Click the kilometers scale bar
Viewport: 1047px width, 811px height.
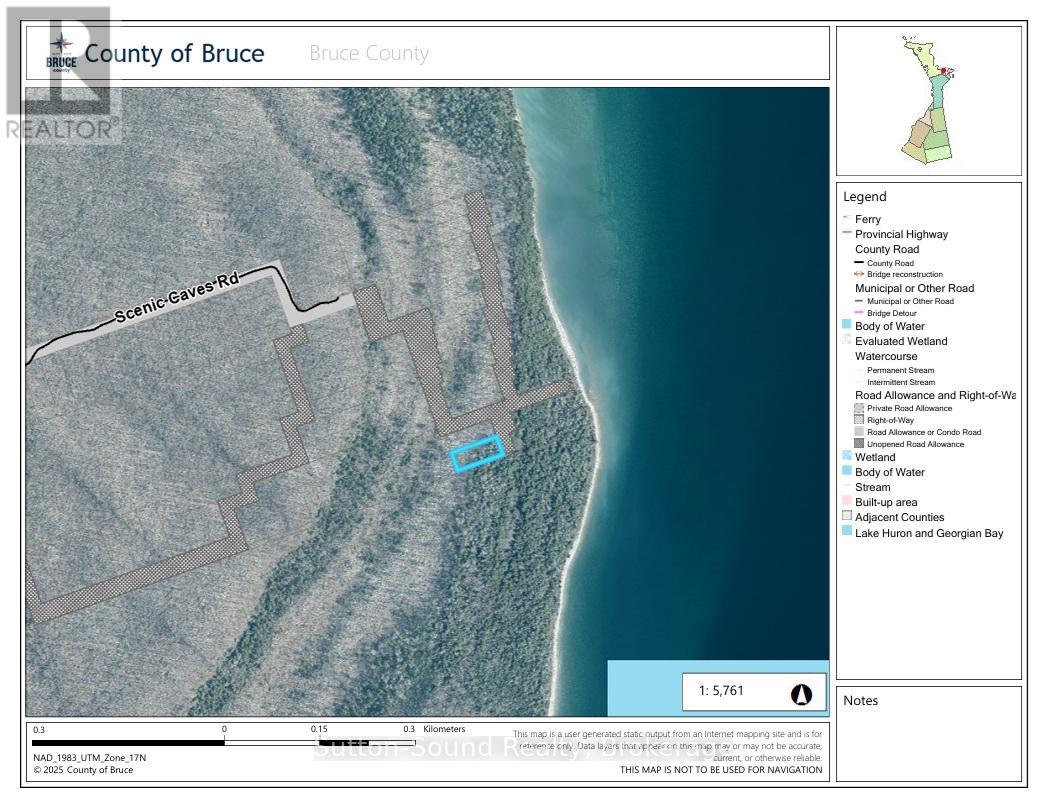pyautogui.click(x=222, y=742)
